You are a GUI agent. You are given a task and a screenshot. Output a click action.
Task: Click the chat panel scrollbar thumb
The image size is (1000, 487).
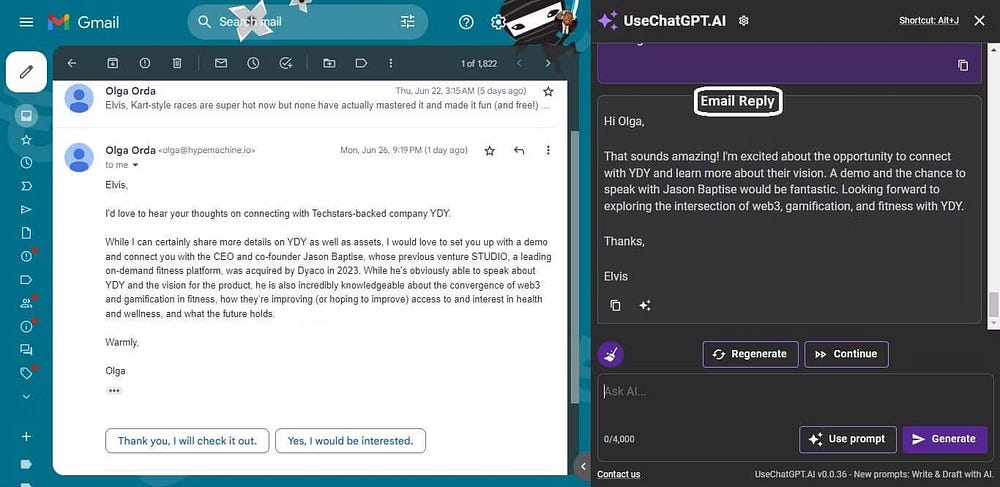[x=994, y=305]
